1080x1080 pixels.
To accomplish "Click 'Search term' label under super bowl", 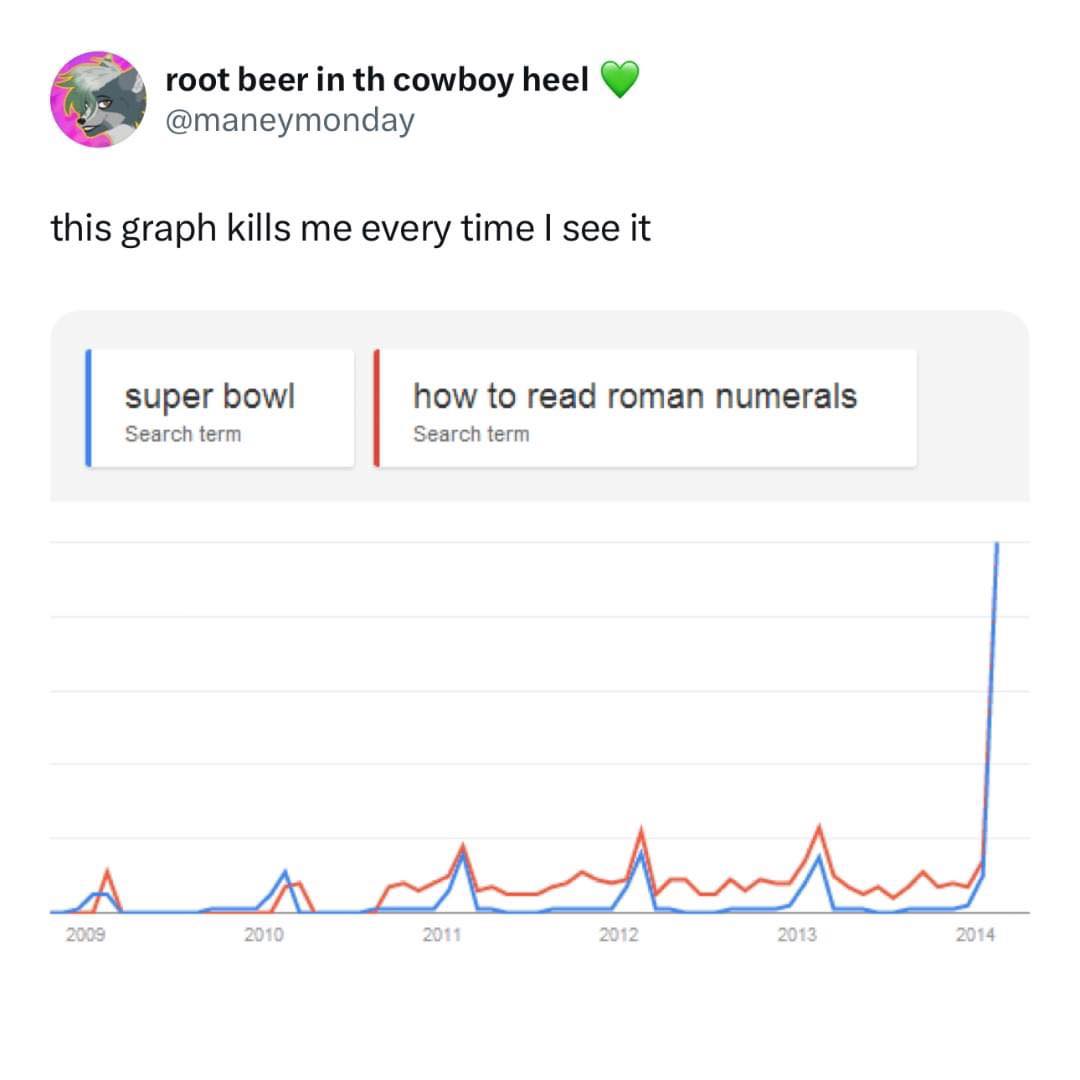I will click(183, 434).
